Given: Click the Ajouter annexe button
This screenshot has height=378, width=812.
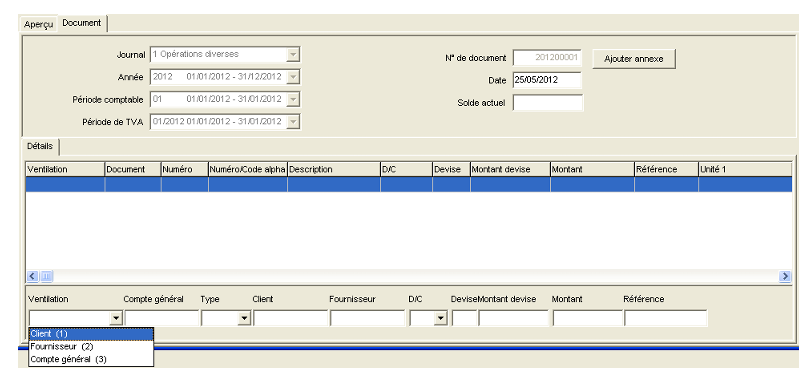Looking at the screenshot, I should [x=634, y=59].
